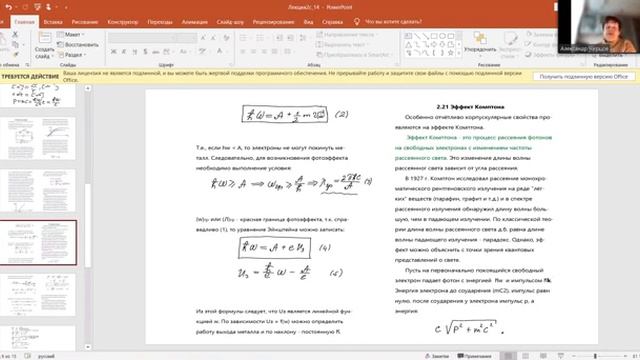Click the Increase Indent icon
The height and width of the screenshot is (360, 640).
[290, 38]
